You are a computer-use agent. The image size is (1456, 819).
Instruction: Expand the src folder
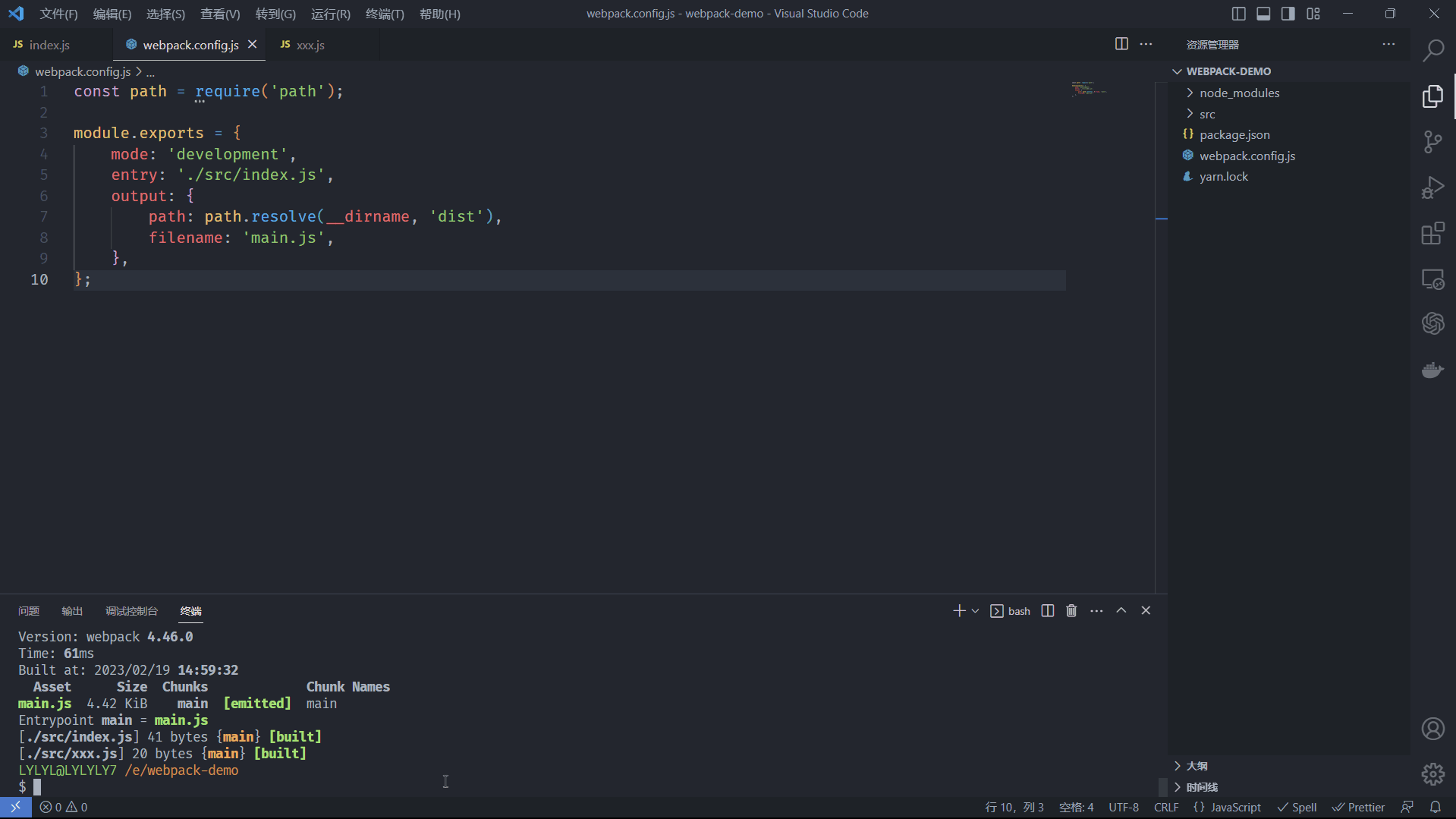pyautogui.click(x=1207, y=114)
